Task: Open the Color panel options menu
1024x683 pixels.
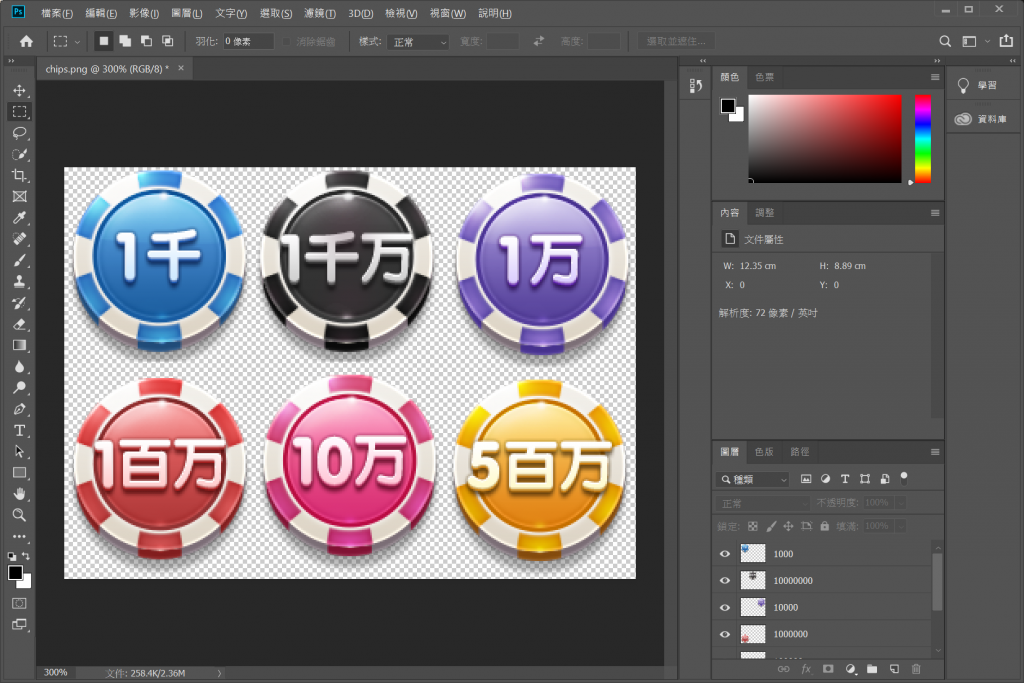Action: pyautogui.click(x=935, y=77)
